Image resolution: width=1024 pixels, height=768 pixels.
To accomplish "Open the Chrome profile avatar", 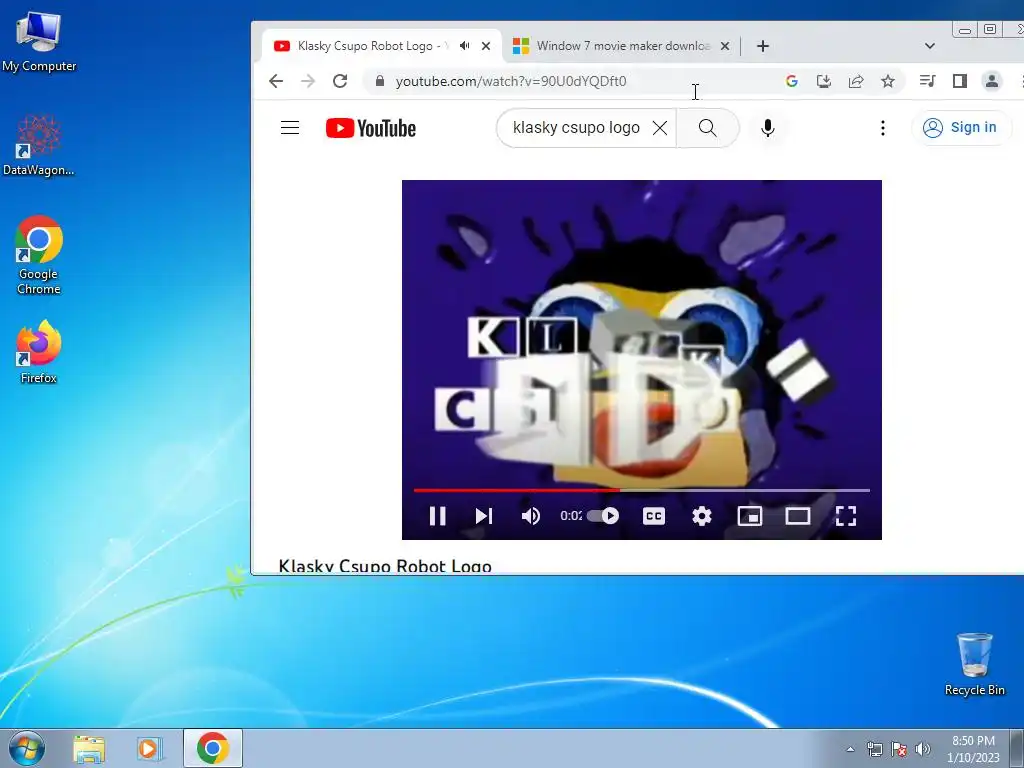I will [x=991, y=81].
